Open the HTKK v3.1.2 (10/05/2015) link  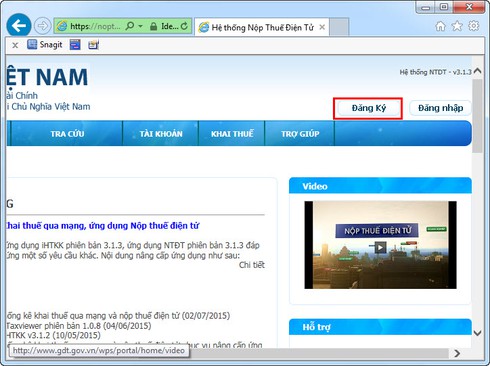pyautogui.click(x=54, y=335)
